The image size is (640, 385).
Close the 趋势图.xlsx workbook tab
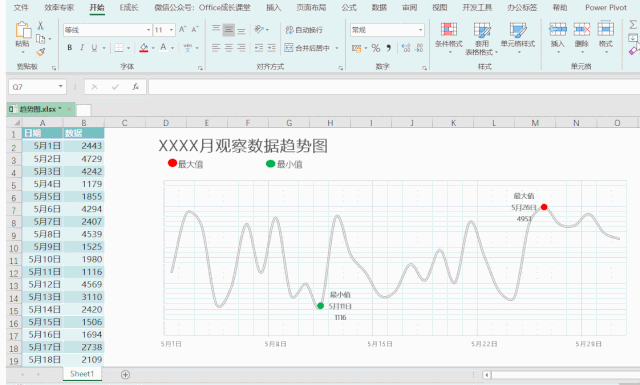[69, 109]
